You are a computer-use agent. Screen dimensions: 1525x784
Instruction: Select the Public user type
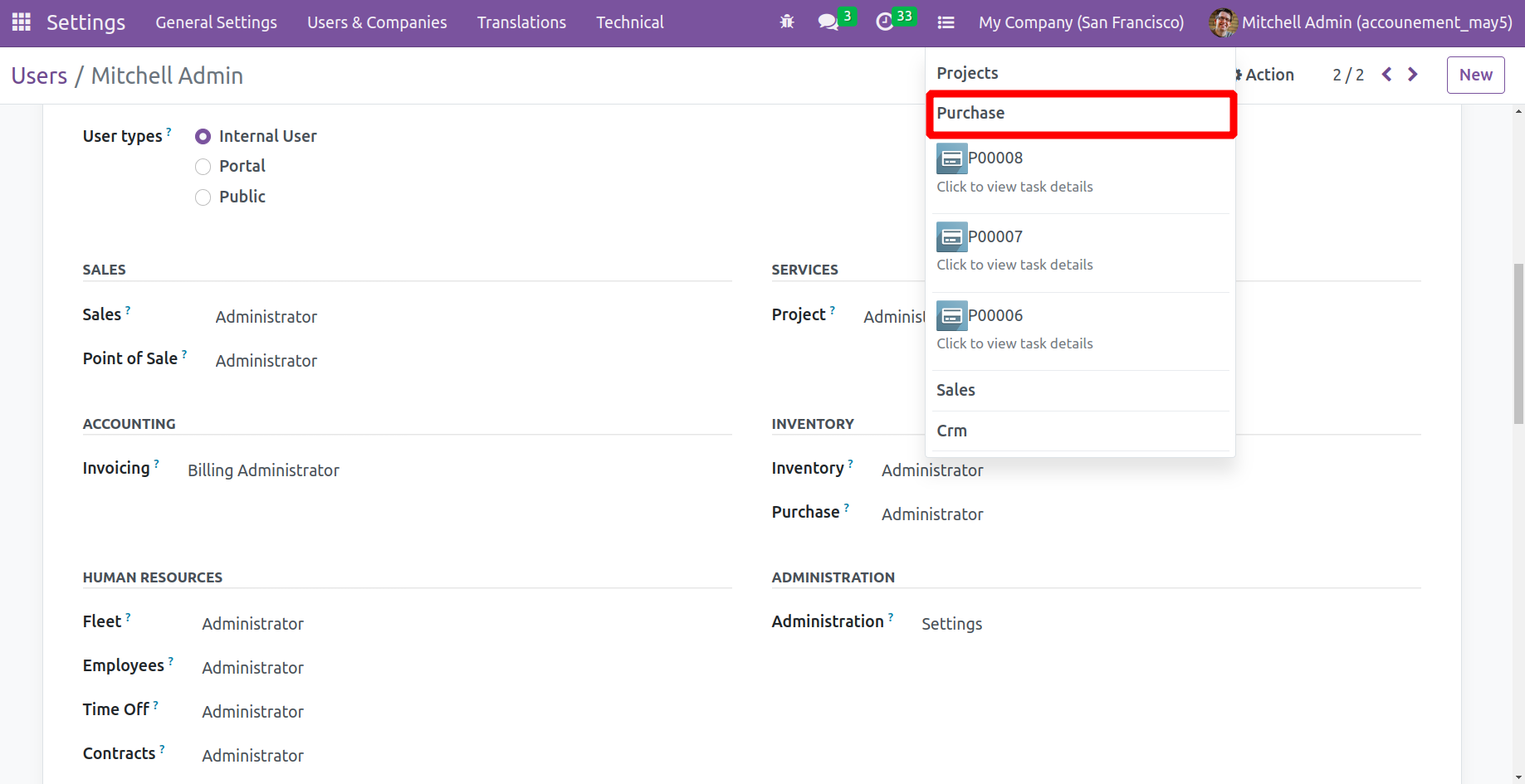pyautogui.click(x=203, y=197)
